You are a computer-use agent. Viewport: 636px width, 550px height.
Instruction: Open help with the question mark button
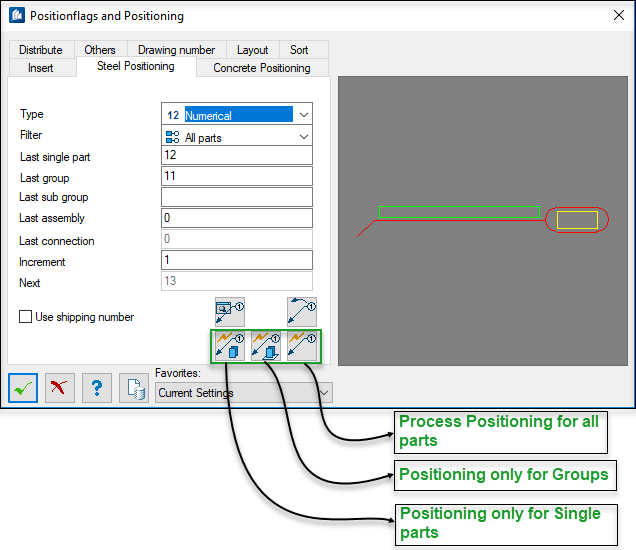coord(97,388)
